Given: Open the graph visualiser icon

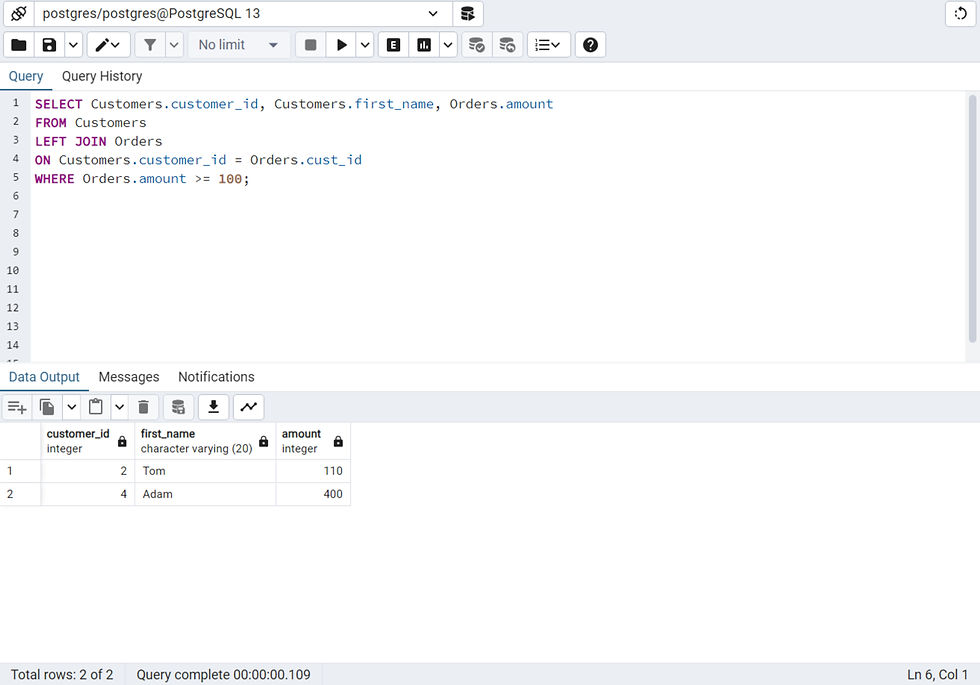Looking at the screenshot, I should tap(248, 408).
